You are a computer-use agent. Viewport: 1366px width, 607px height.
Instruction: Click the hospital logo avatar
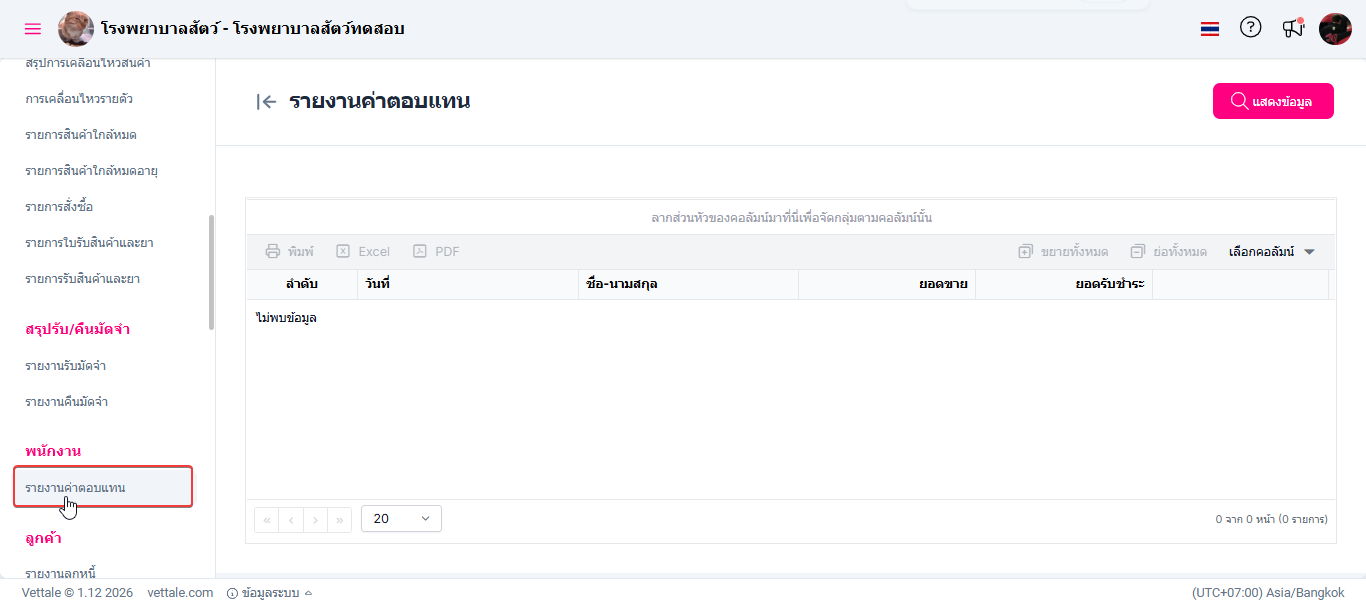coord(76,29)
